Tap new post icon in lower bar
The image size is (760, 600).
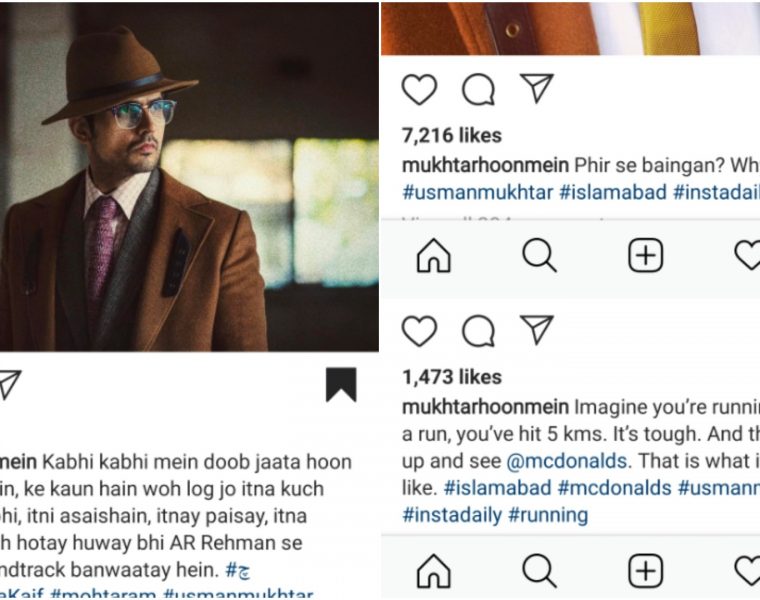point(646,571)
